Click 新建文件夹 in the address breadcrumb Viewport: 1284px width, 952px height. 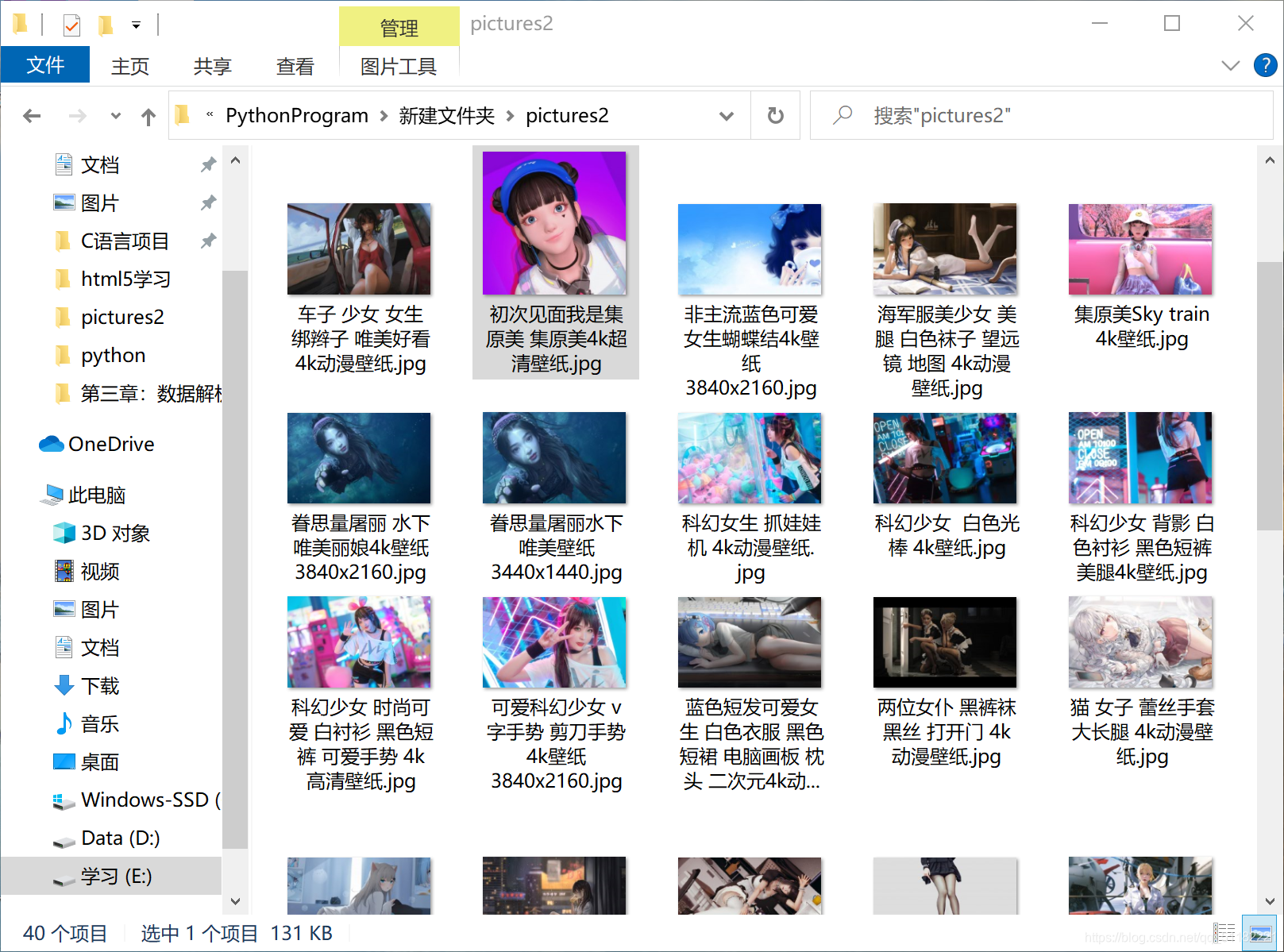[x=447, y=116]
